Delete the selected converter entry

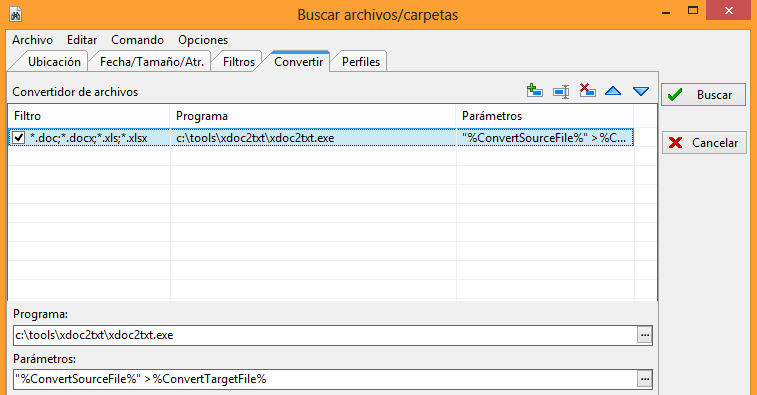587,90
